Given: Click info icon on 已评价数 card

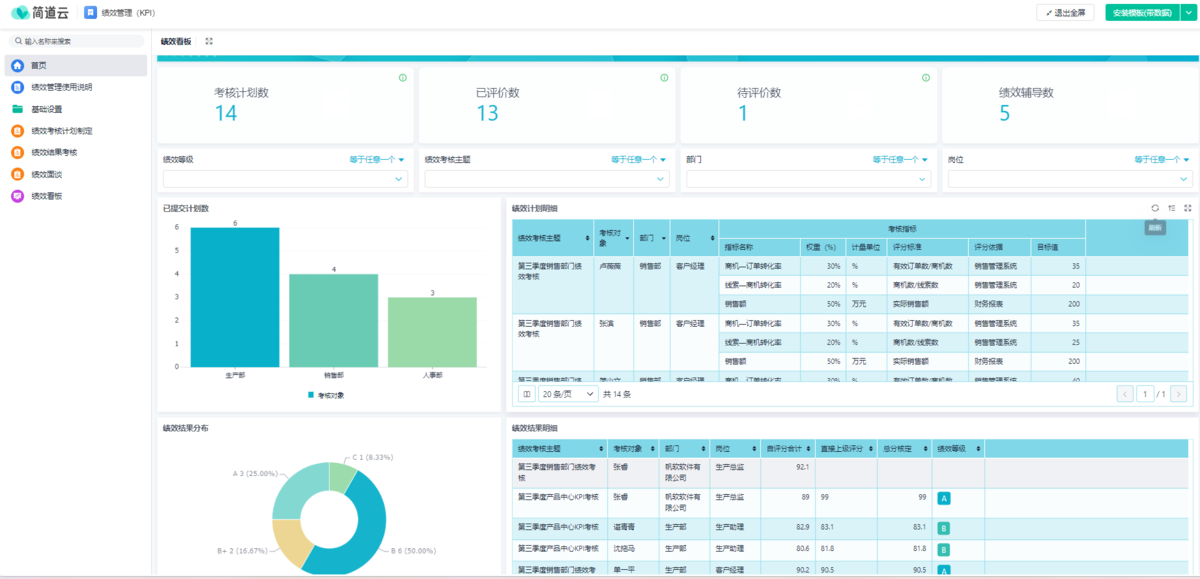Looking at the screenshot, I should tap(664, 77).
